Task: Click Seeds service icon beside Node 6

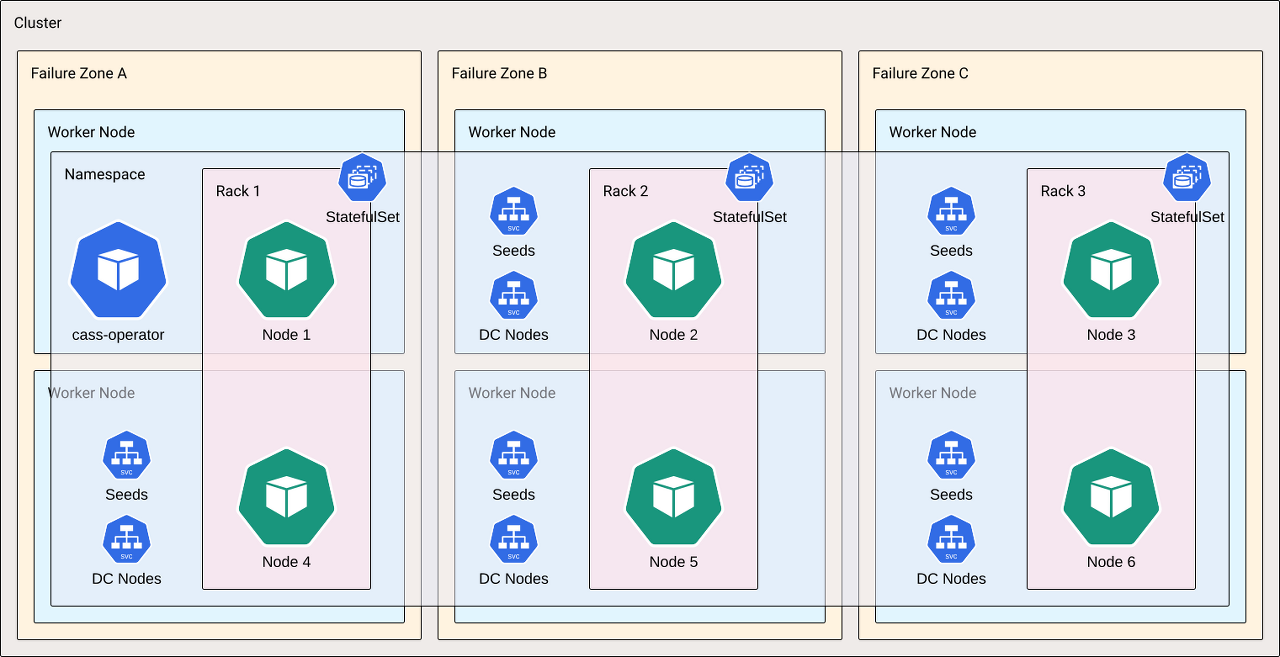Action: point(951,455)
